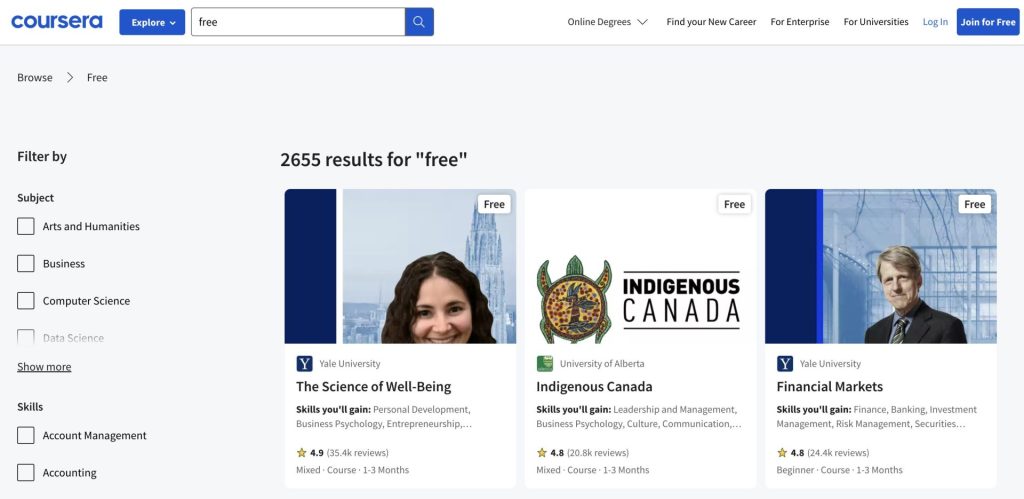This screenshot has width=1024, height=499.
Task: Click the Yale logo on Financial Markets
Action: [785, 364]
